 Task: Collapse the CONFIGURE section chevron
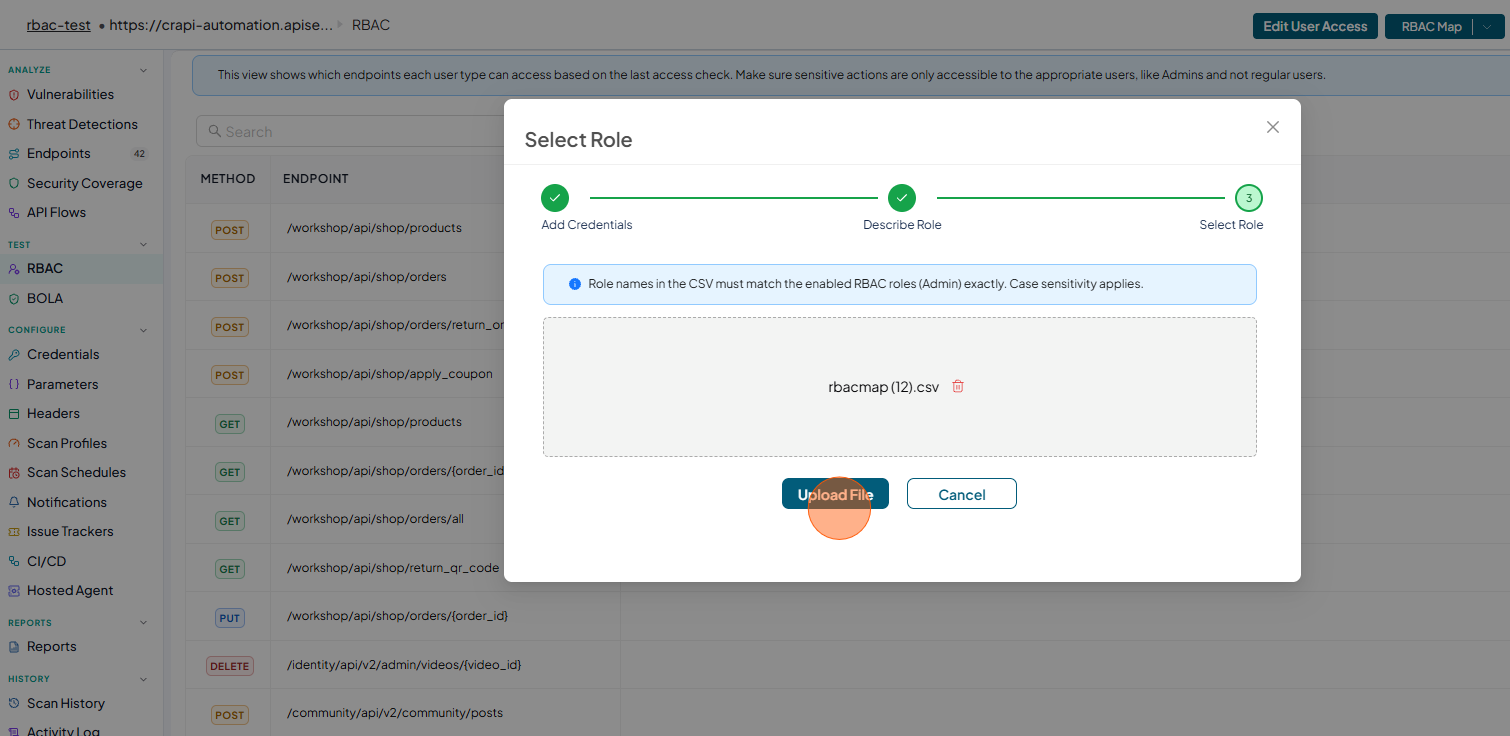(x=143, y=329)
